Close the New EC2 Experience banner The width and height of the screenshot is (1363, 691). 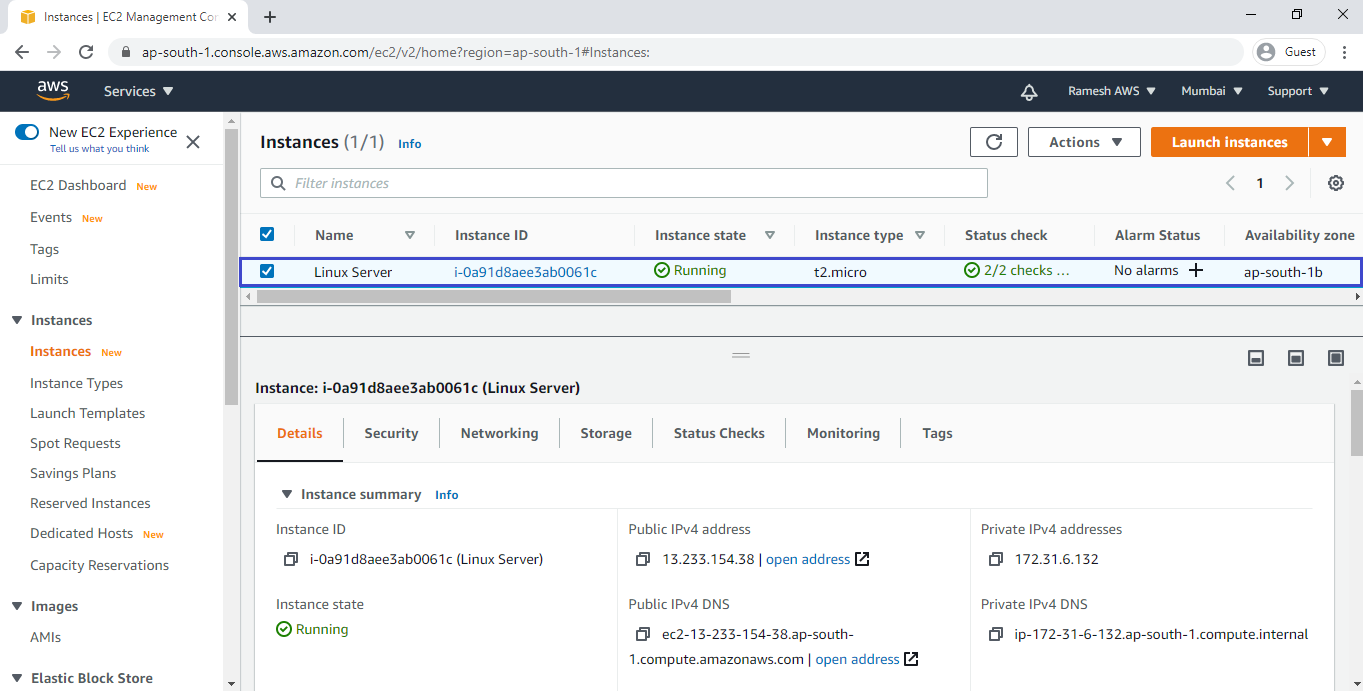point(193,141)
